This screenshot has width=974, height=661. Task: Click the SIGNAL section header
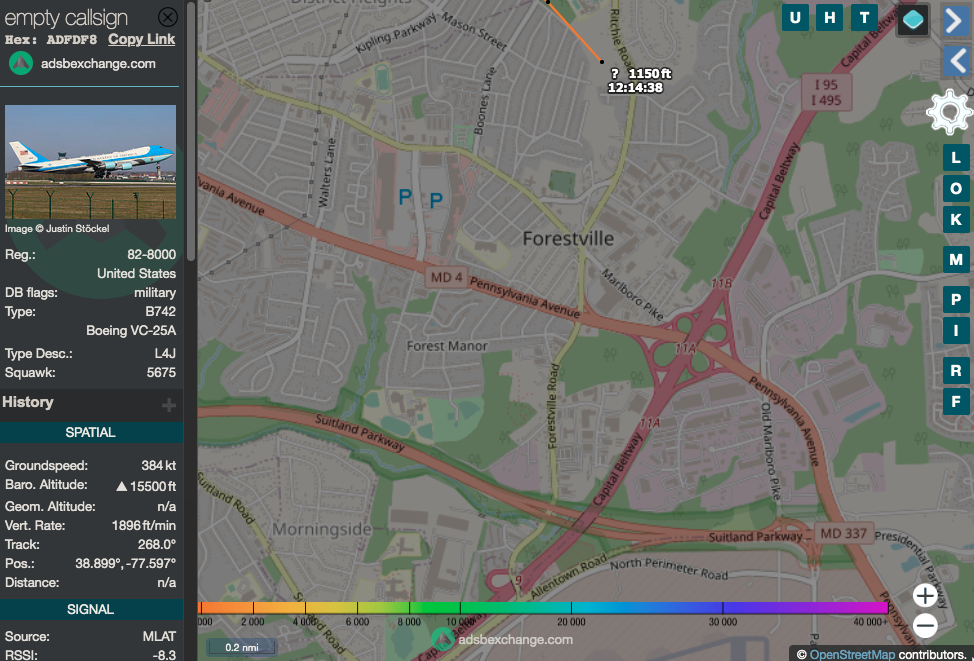click(x=91, y=609)
